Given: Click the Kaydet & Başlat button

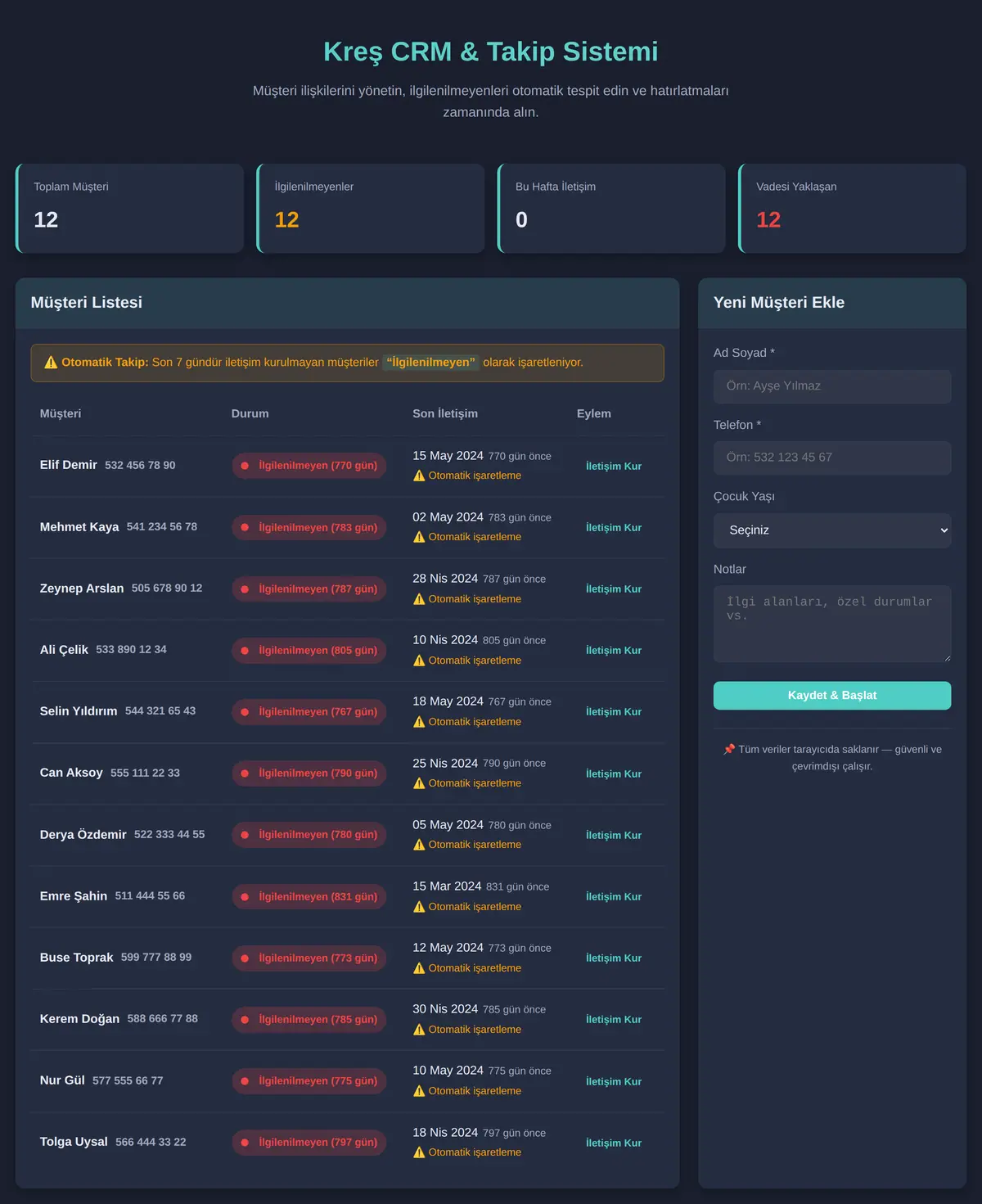Looking at the screenshot, I should click(x=832, y=696).
